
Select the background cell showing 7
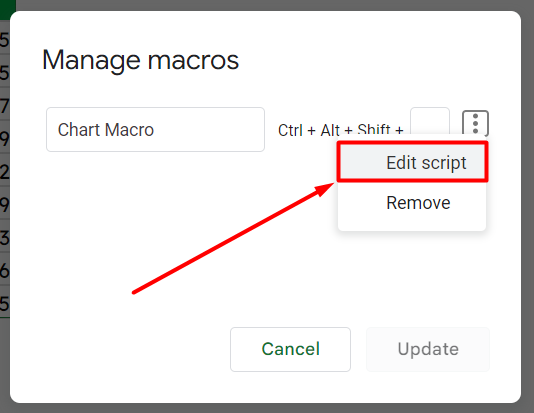pos(4,105)
